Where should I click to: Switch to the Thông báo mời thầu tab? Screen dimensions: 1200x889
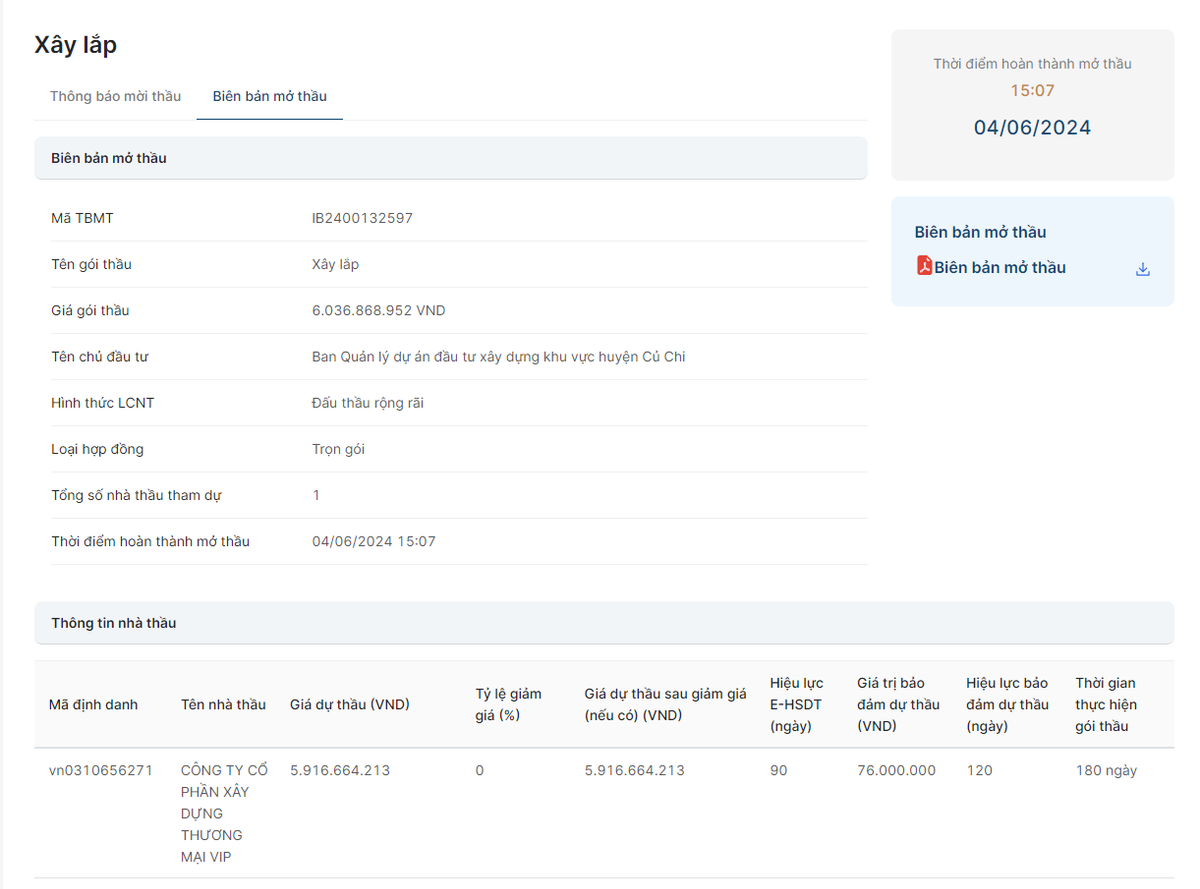116,96
